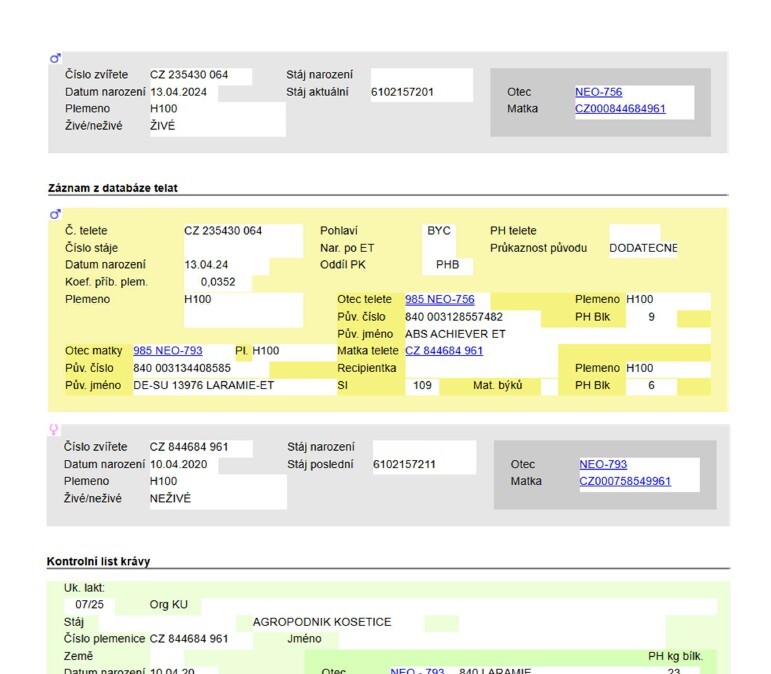The width and height of the screenshot is (771, 674).
Task: Click the stable name AGROPODNIK KOSETICE
Action: (322, 622)
